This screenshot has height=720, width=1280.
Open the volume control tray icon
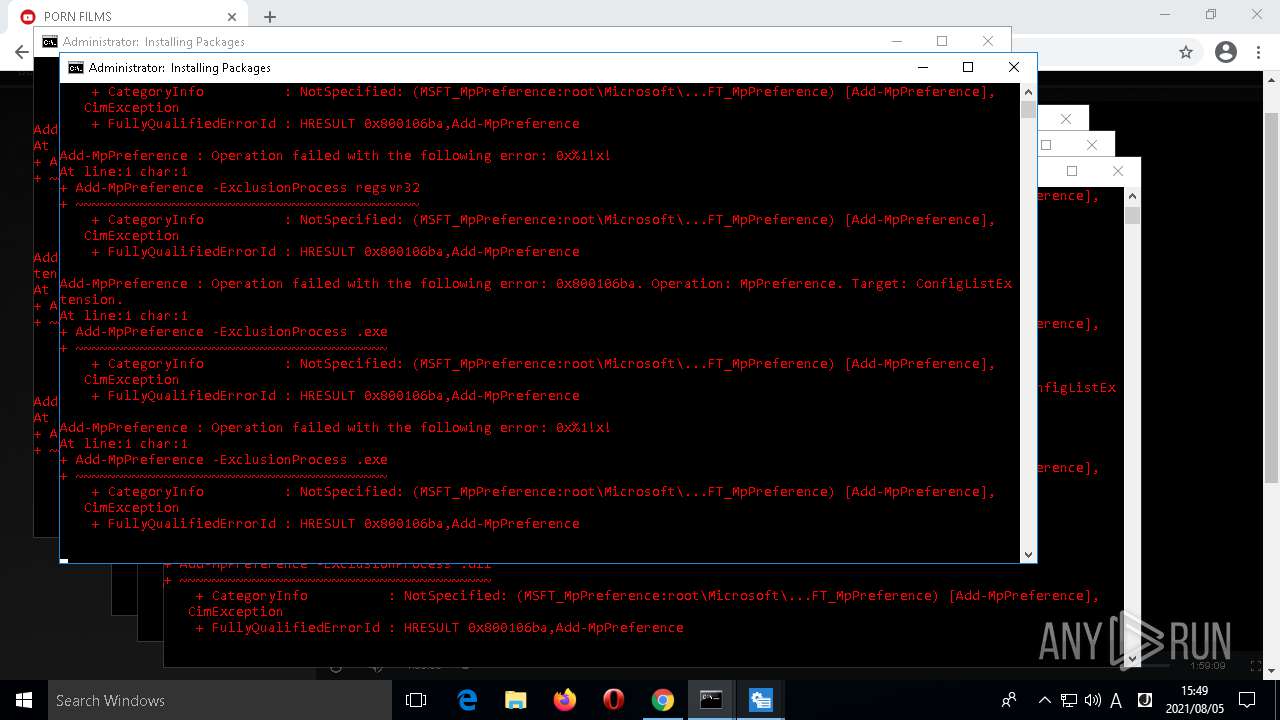(x=1092, y=700)
